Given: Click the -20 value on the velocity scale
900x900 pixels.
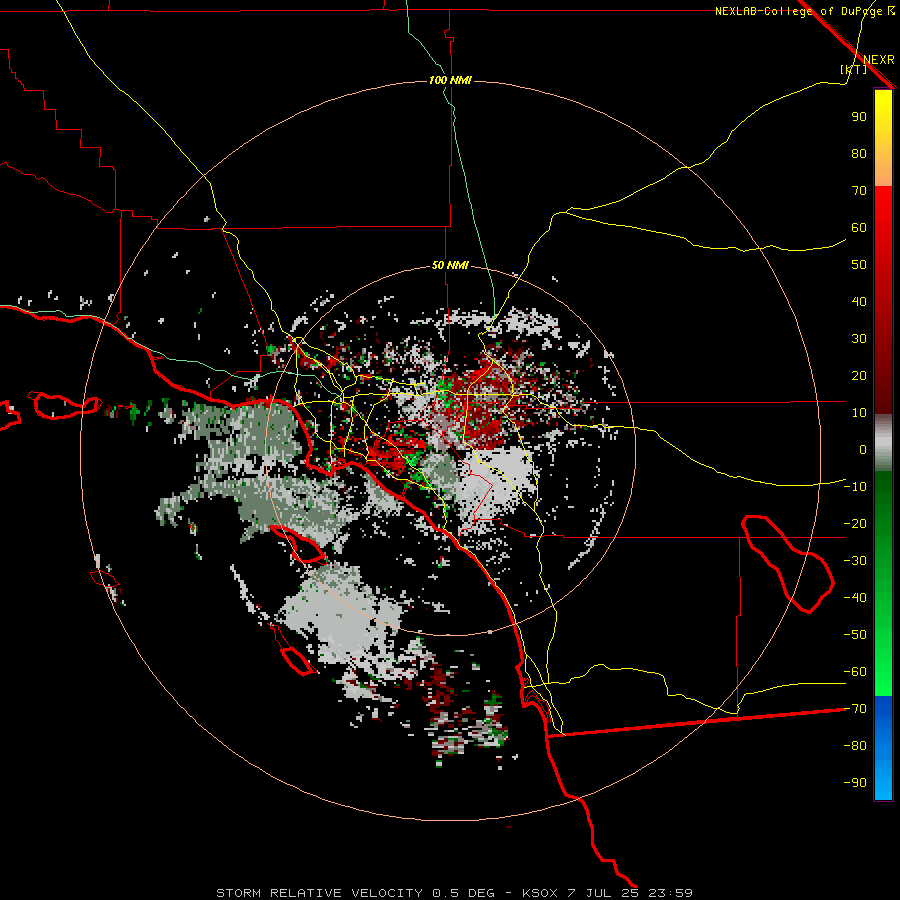Looking at the screenshot, I should tap(855, 523).
